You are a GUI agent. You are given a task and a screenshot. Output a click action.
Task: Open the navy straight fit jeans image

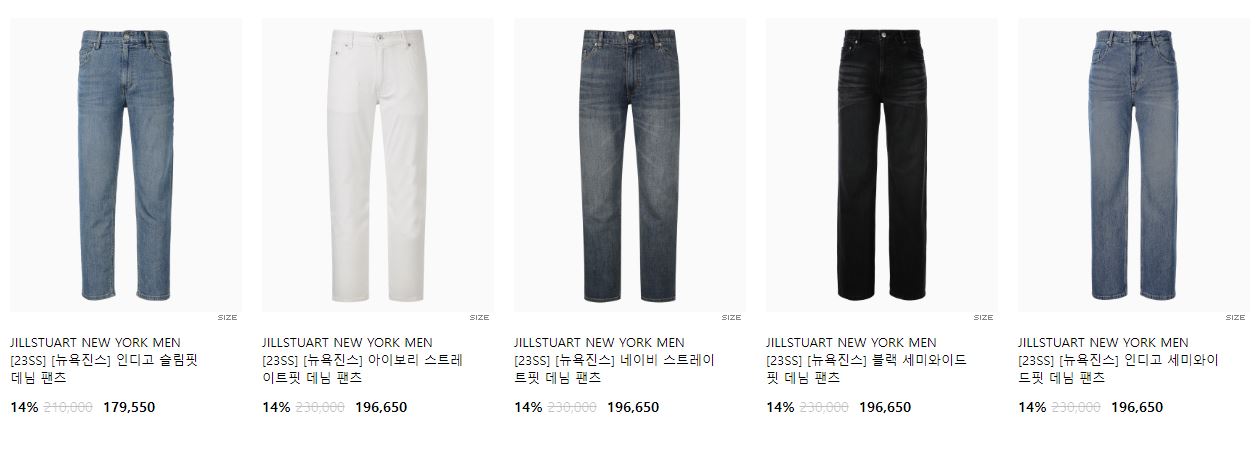coord(630,165)
